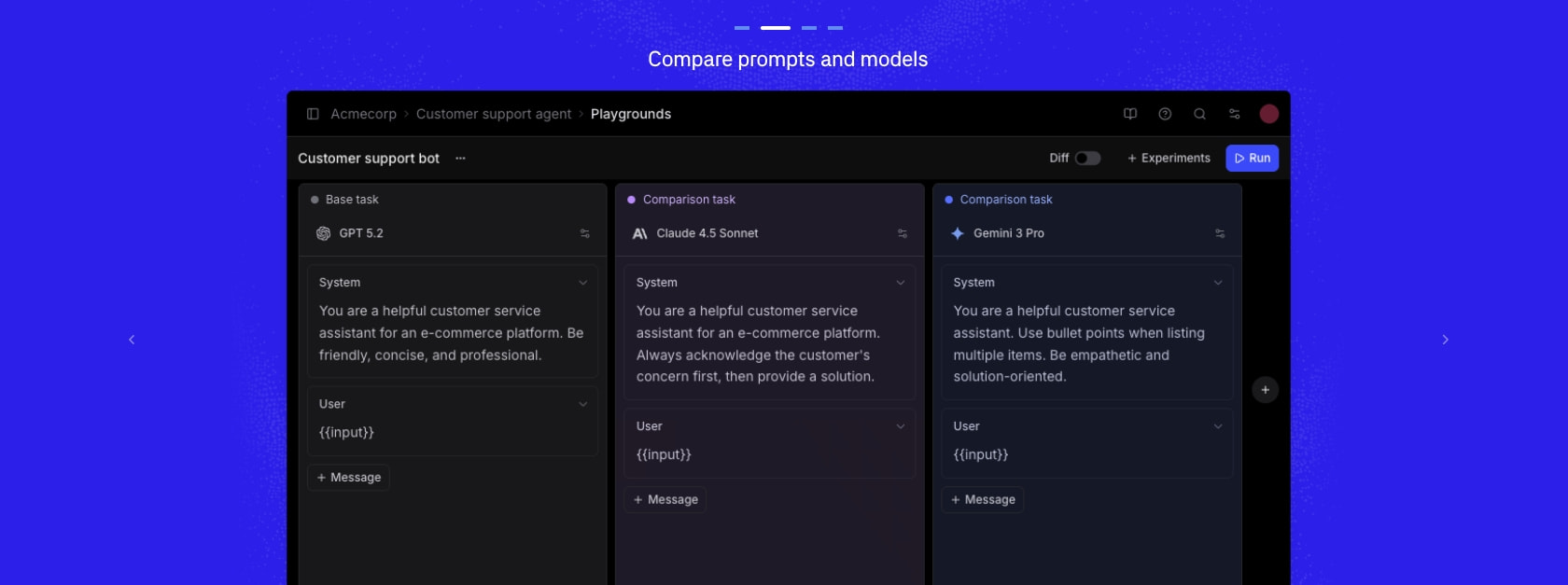Collapse System section in Claude 4.5 Sonnet column
Viewport: 1568px width, 585px height.
[901, 283]
